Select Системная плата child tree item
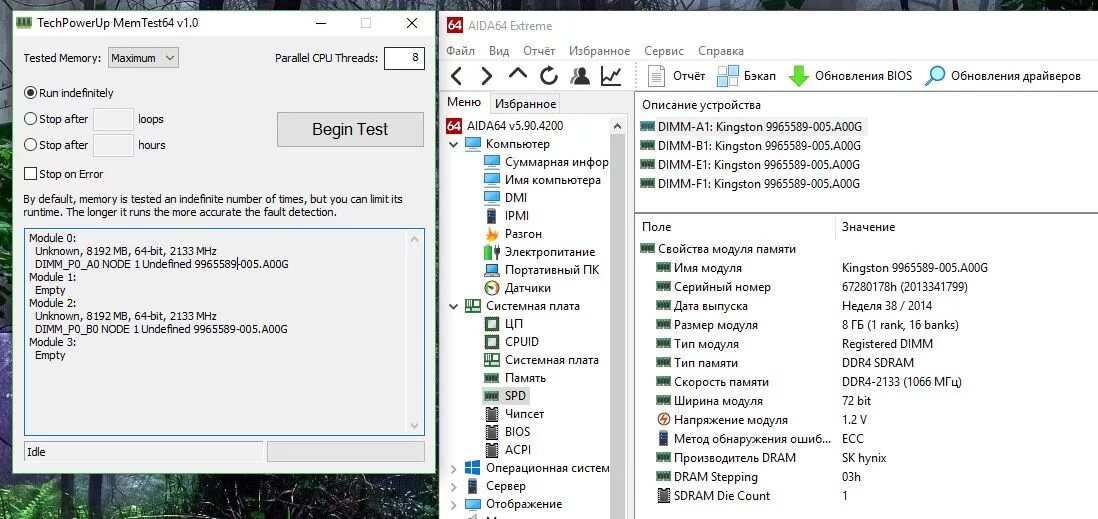 click(x=541, y=360)
